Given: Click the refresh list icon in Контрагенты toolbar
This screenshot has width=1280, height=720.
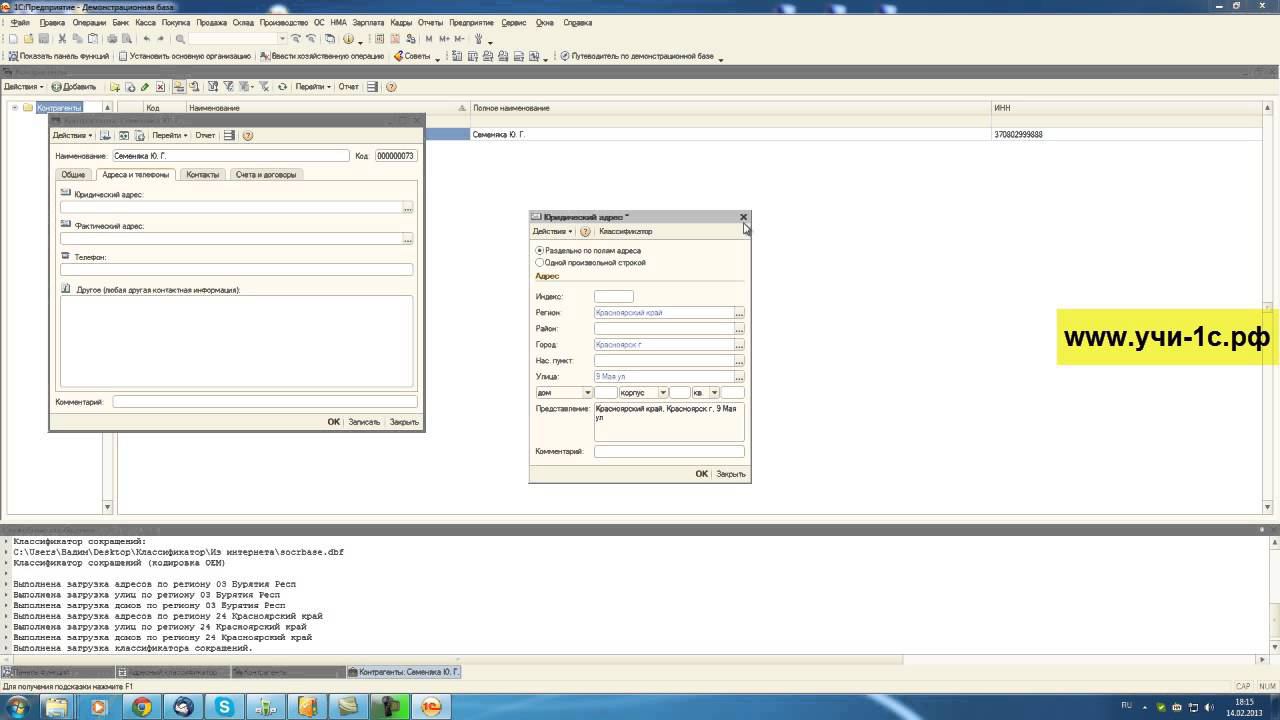Looking at the screenshot, I should tap(282, 87).
